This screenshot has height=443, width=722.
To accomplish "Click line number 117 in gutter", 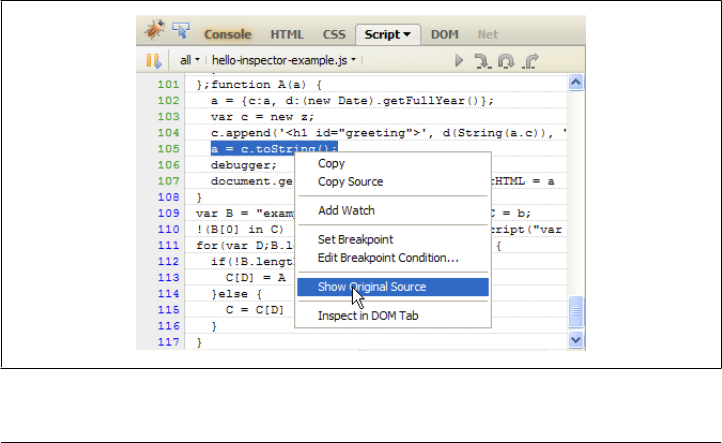I will pyautogui.click(x=168, y=342).
